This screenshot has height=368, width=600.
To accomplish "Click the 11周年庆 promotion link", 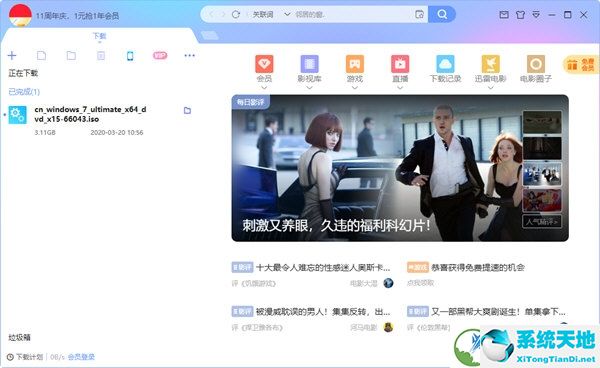I will (77, 16).
